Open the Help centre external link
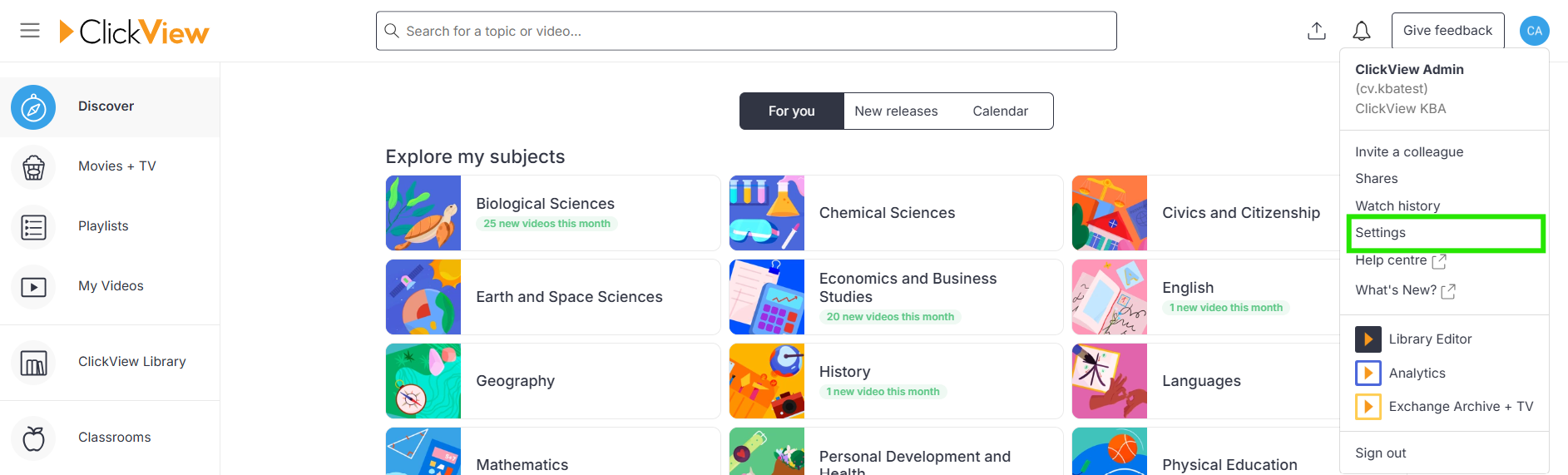The width and height of the screenshot is (1568, 475). tap(1401, 260)
